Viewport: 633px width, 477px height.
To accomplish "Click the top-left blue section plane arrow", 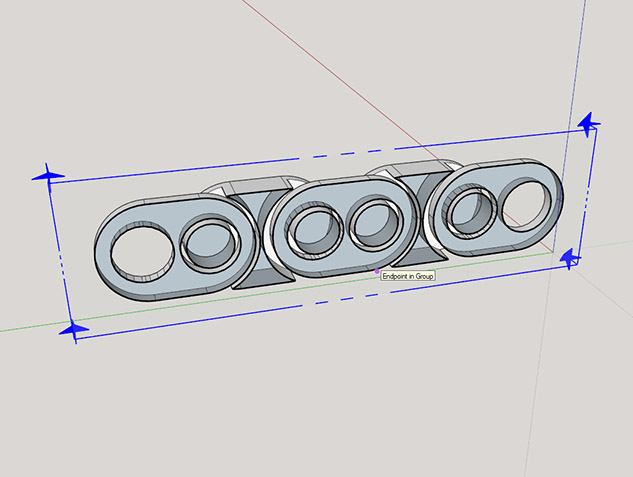I will tap(48, 176).
